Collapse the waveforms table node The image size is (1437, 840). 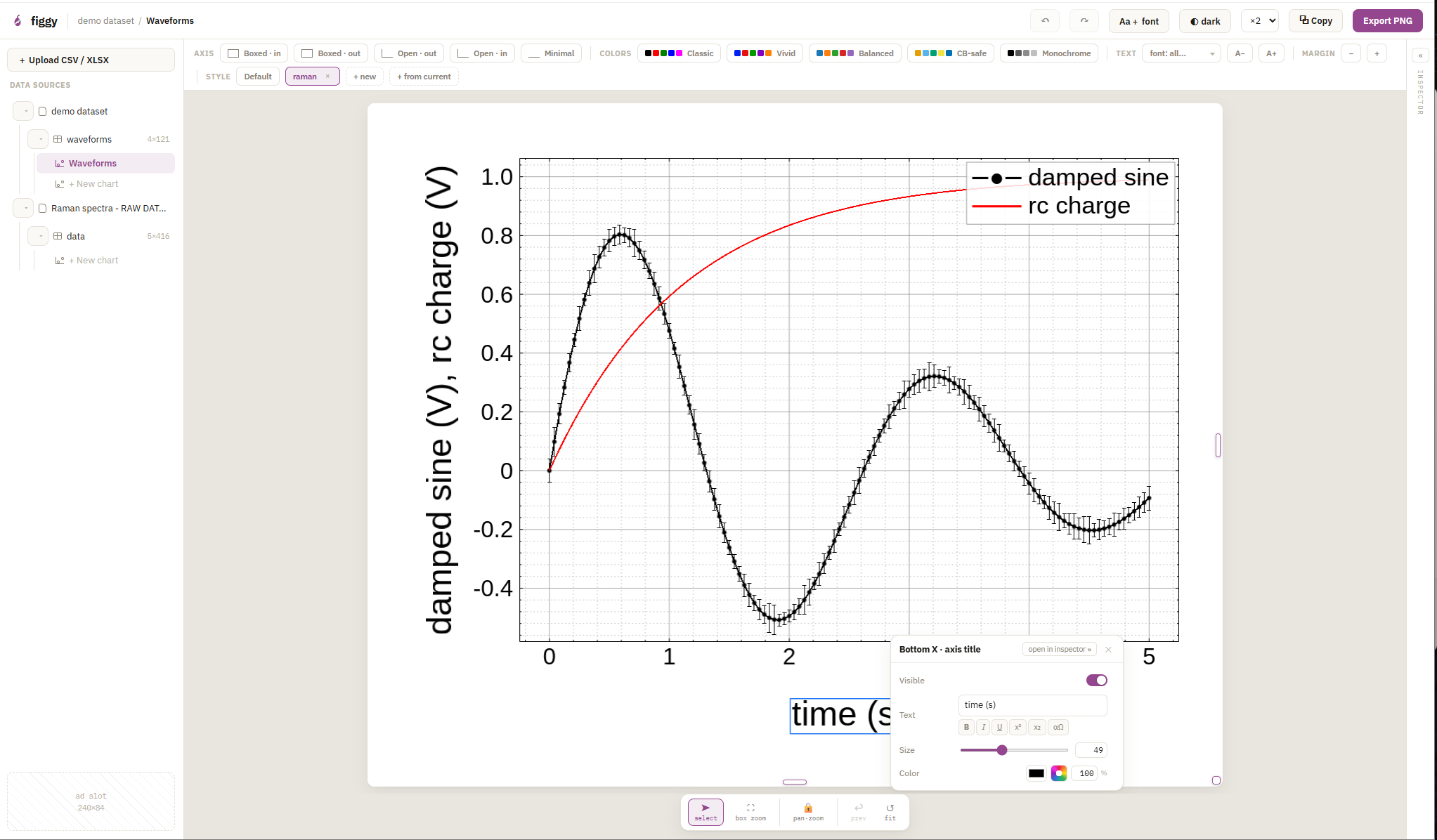click(38, 139)
